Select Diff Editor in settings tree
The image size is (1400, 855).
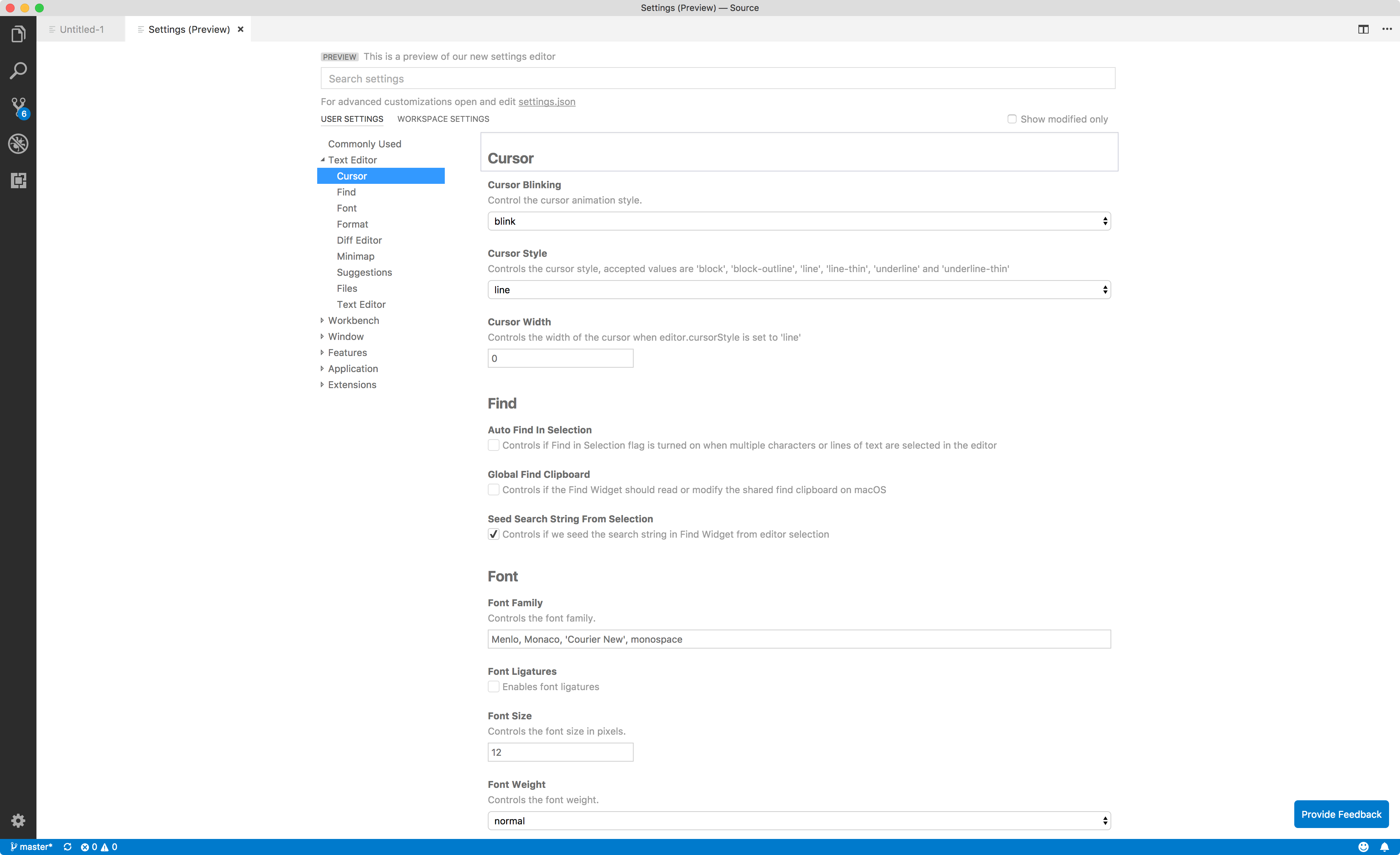click(x=359, y=240)
